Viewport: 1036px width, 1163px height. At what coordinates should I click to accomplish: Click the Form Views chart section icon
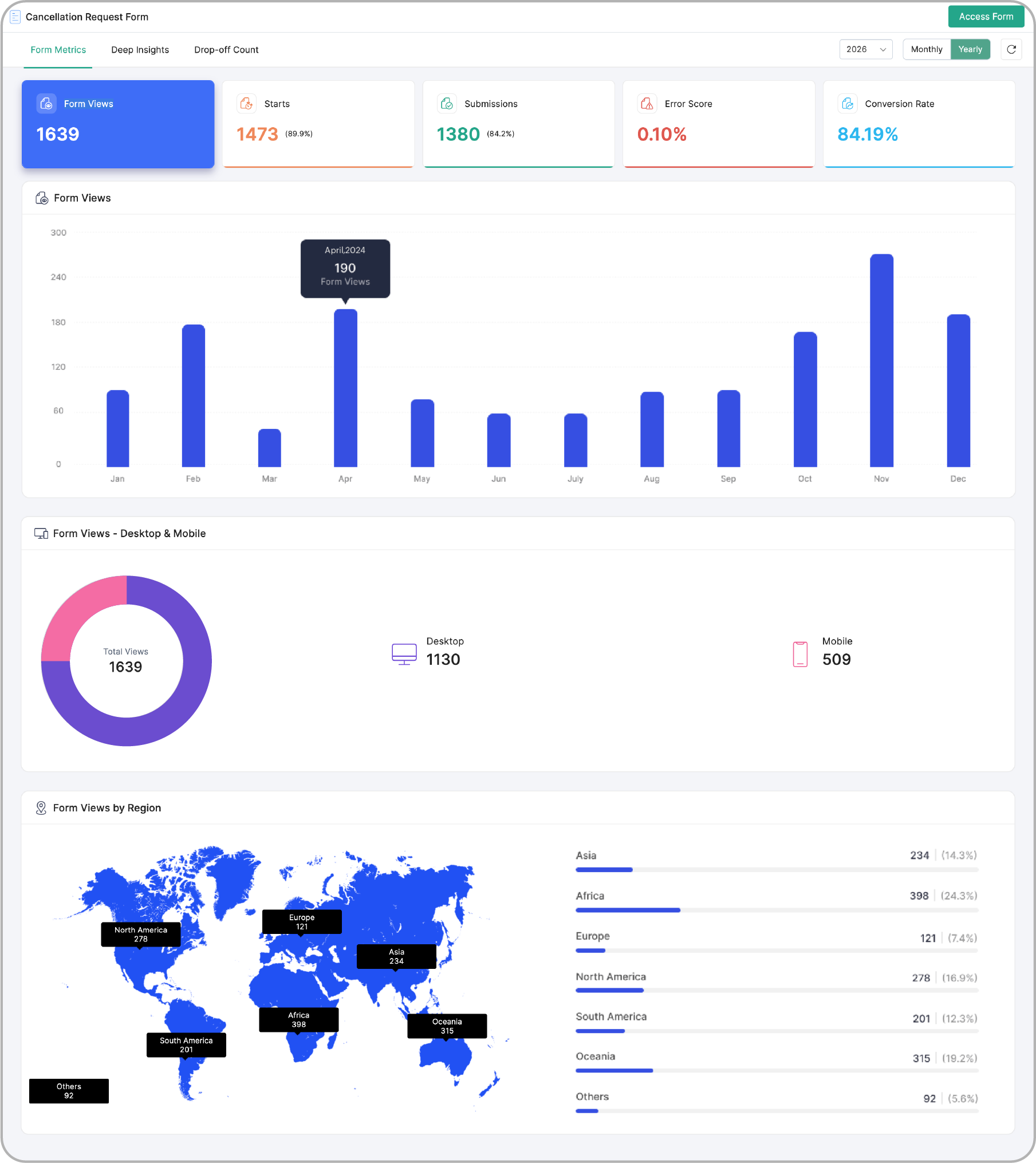[42, 198]
